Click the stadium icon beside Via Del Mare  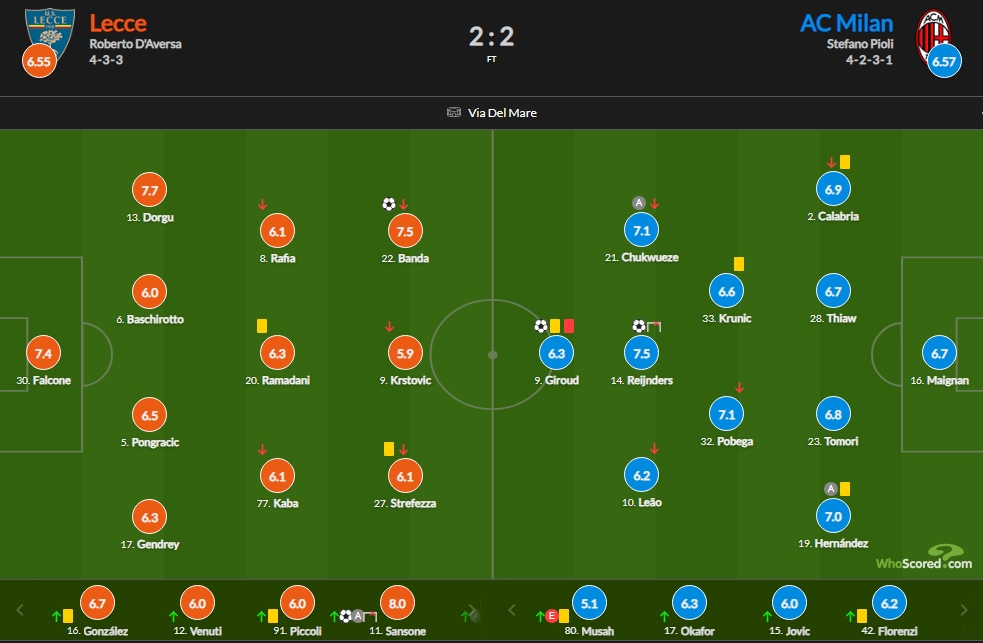click(x=453, y=113)
